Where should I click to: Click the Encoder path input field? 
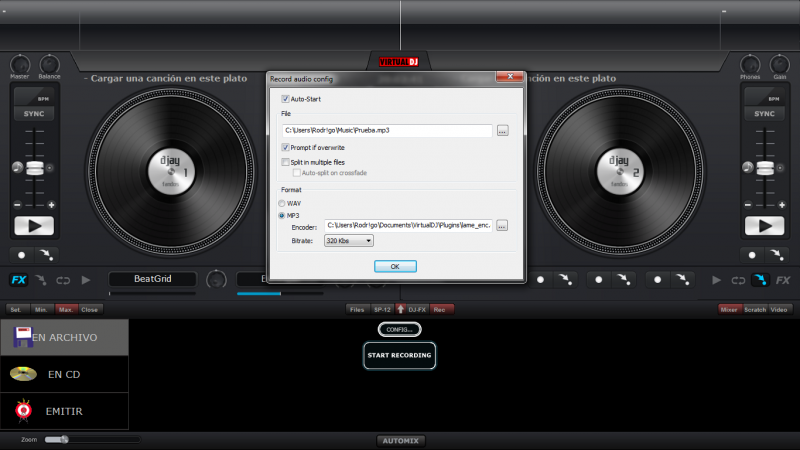pos(408,226)
